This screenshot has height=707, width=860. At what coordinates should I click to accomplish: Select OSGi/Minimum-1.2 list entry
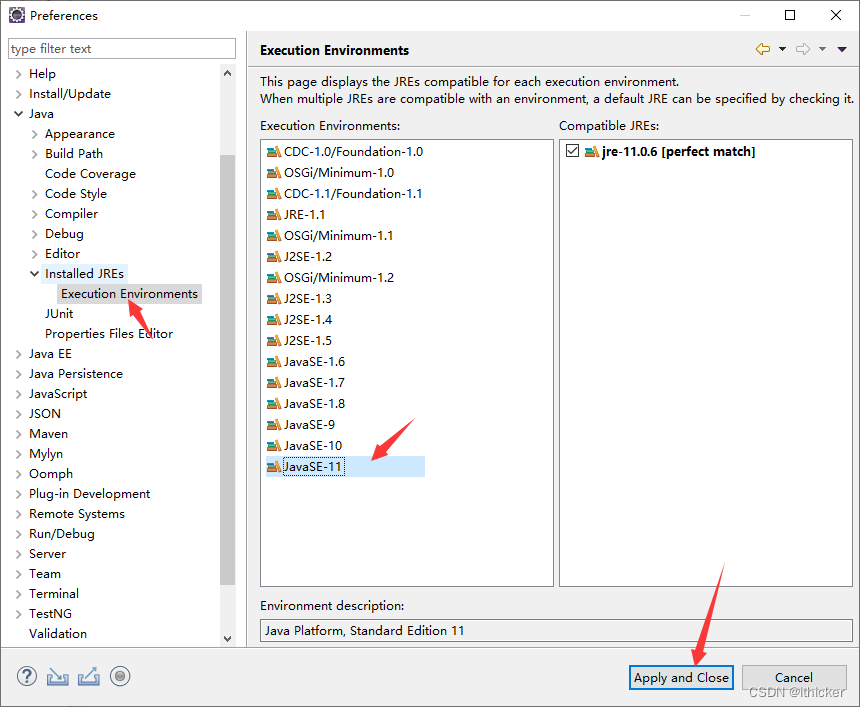coord(338,278)
